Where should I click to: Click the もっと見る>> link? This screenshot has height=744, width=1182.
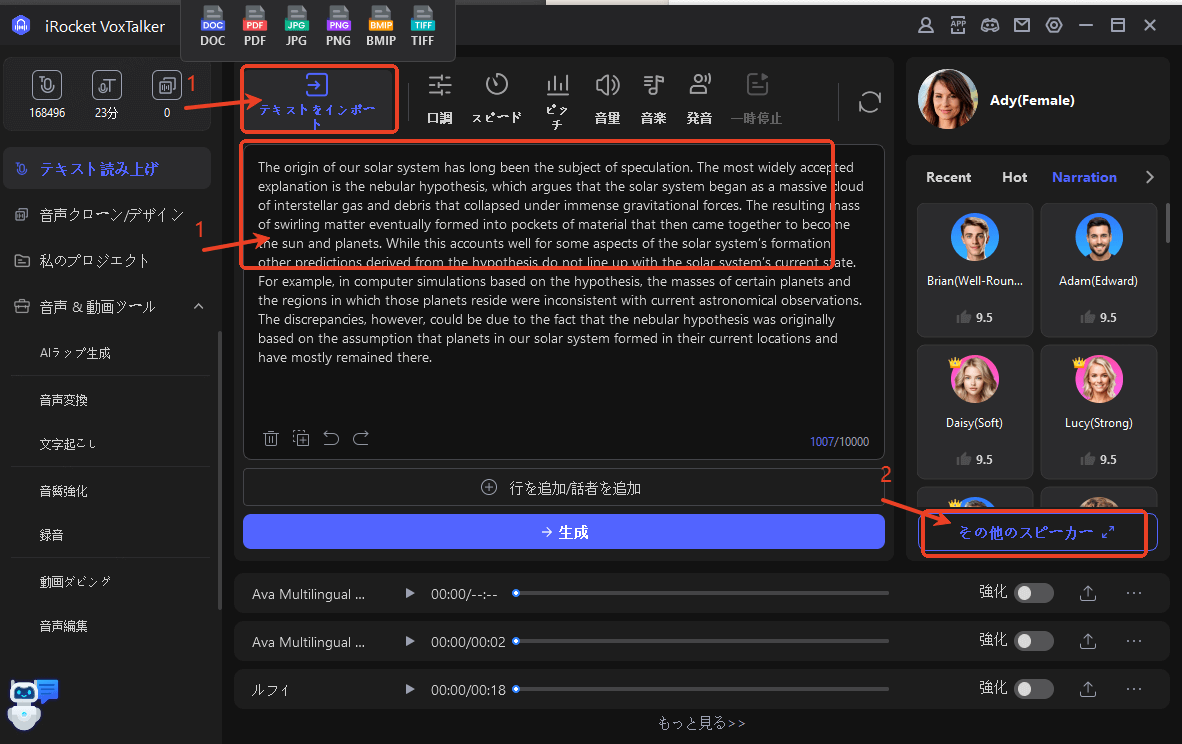tap(702, 724)
